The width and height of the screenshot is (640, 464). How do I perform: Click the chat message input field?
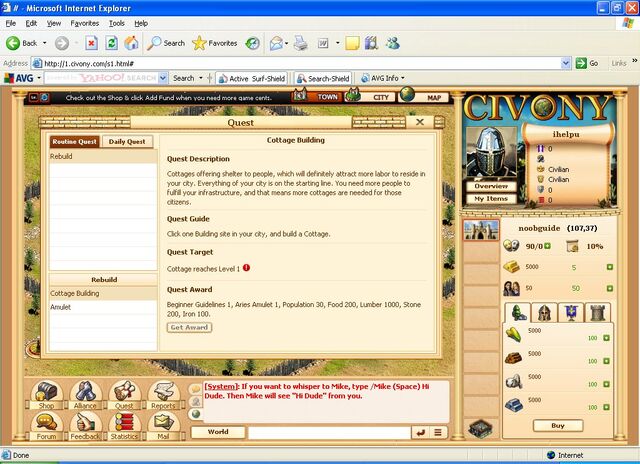[329, 432]
